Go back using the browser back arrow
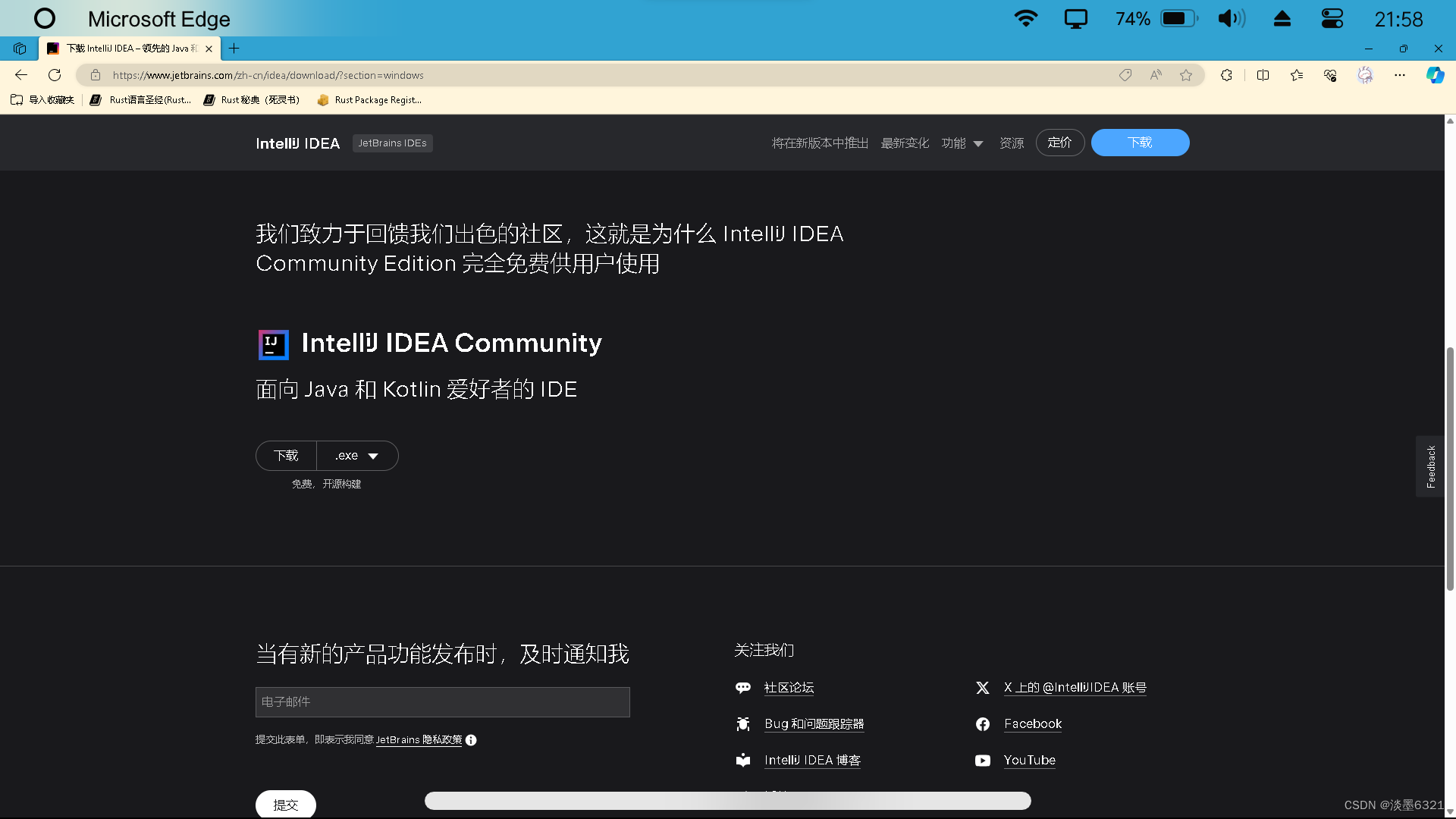The image size is (1456, 819). pos(21,75)
